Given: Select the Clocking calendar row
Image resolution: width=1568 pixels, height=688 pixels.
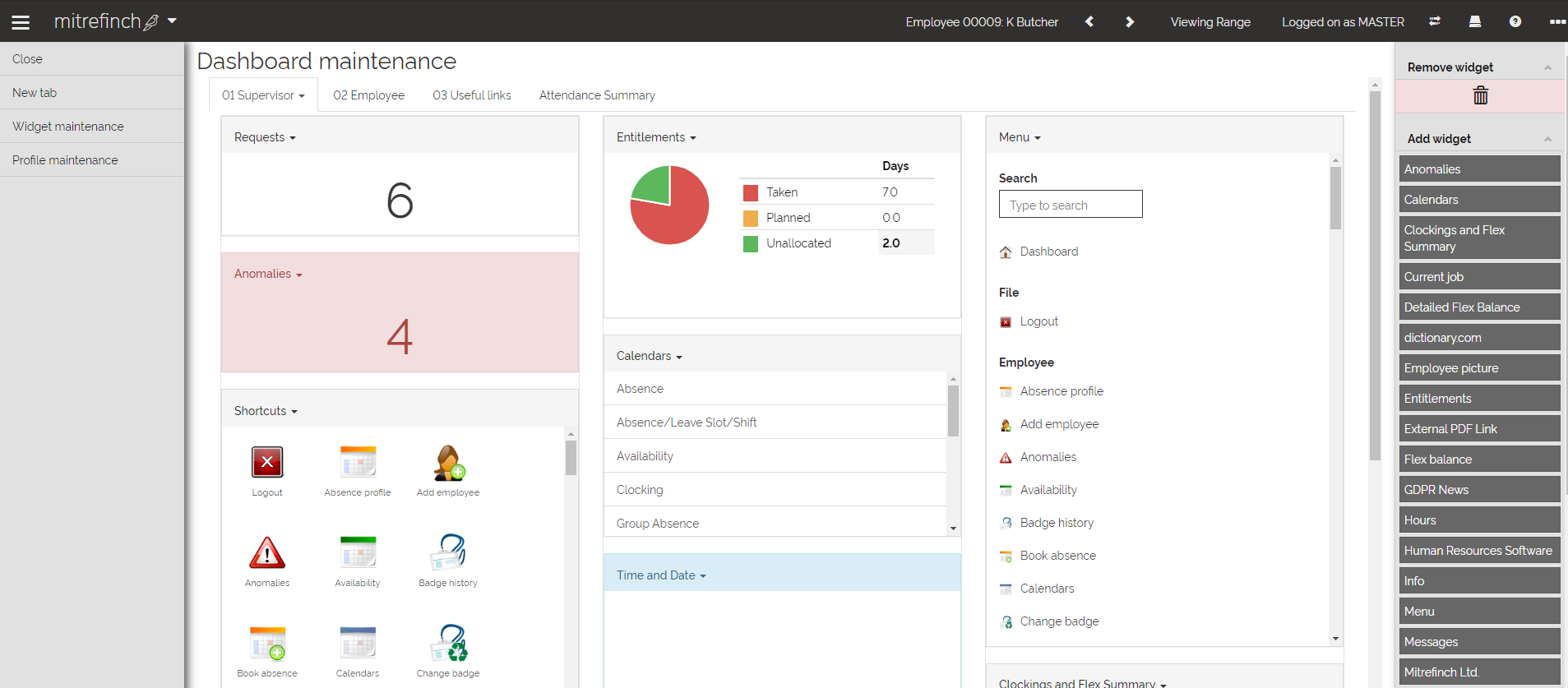Looking at the screenshot, I should coord(775,490).
